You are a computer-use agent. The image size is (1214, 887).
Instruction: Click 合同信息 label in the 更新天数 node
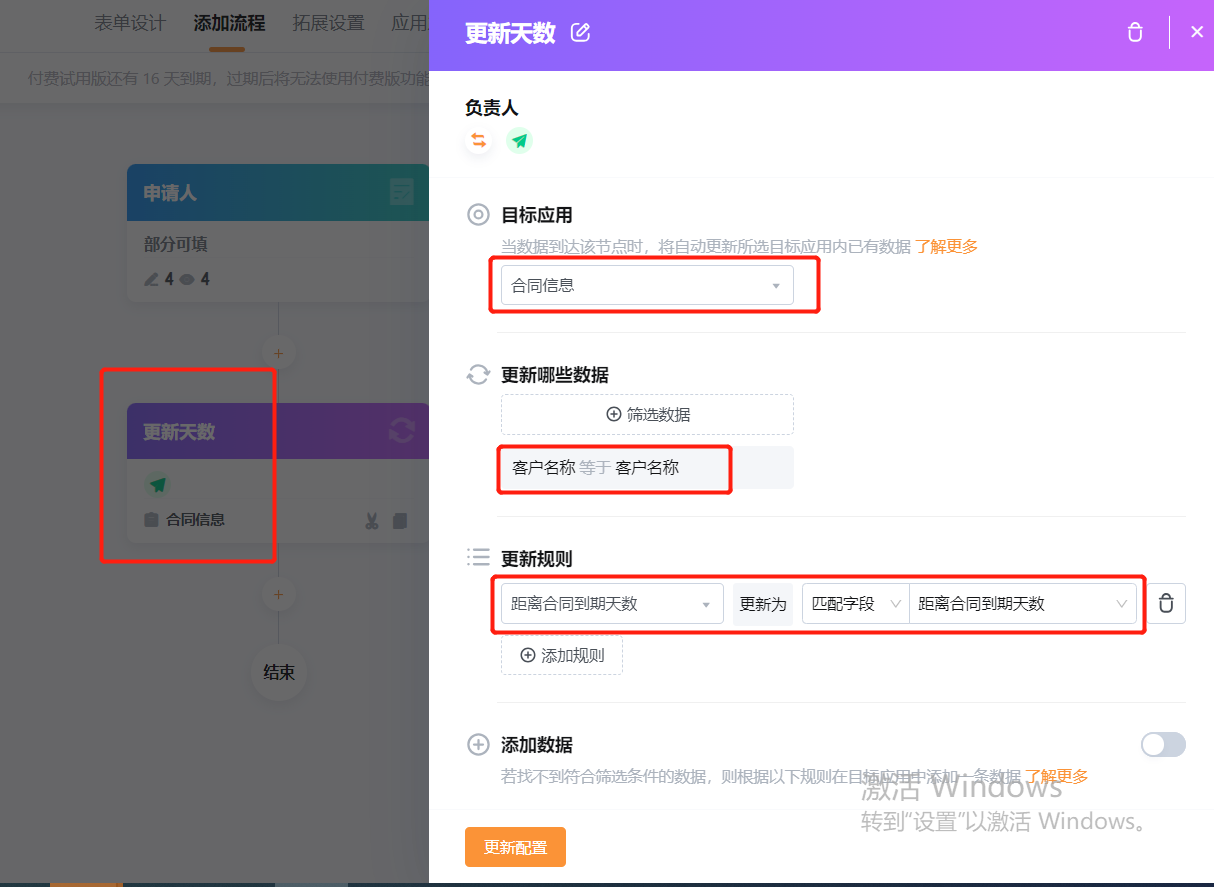coord(195,520)
